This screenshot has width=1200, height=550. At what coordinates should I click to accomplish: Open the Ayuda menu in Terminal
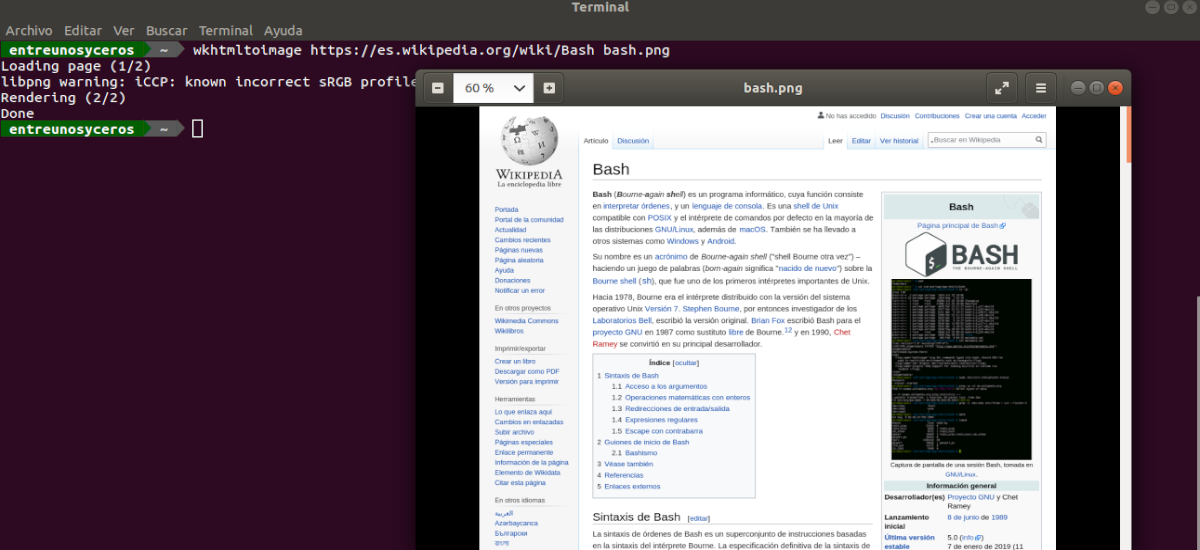click(284, 31)
